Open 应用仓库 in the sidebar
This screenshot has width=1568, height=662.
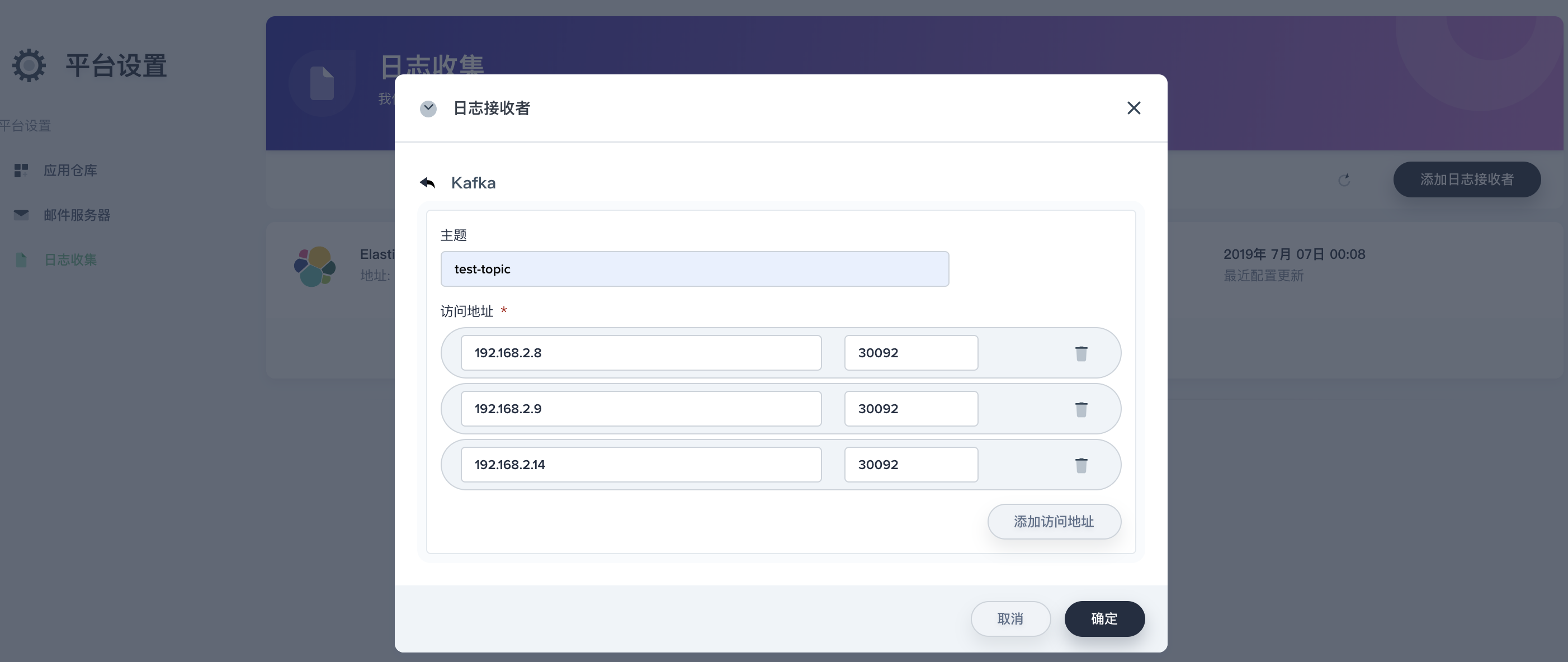pos(70,171)
